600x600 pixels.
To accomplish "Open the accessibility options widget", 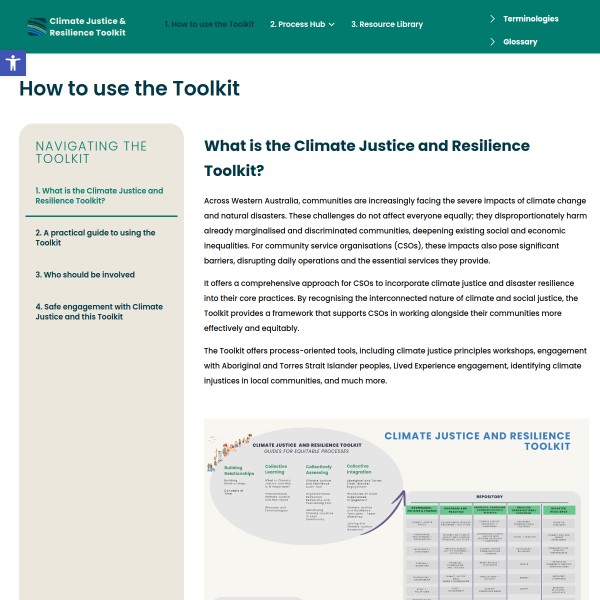I will pos(12,63).
